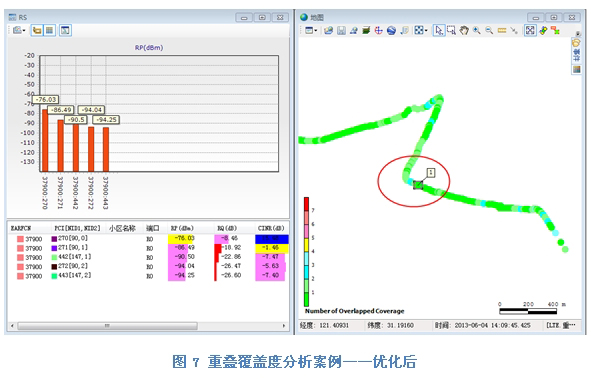Click the red-green connected squares icon
591x379 pixels.
click(x=555, y=31)
